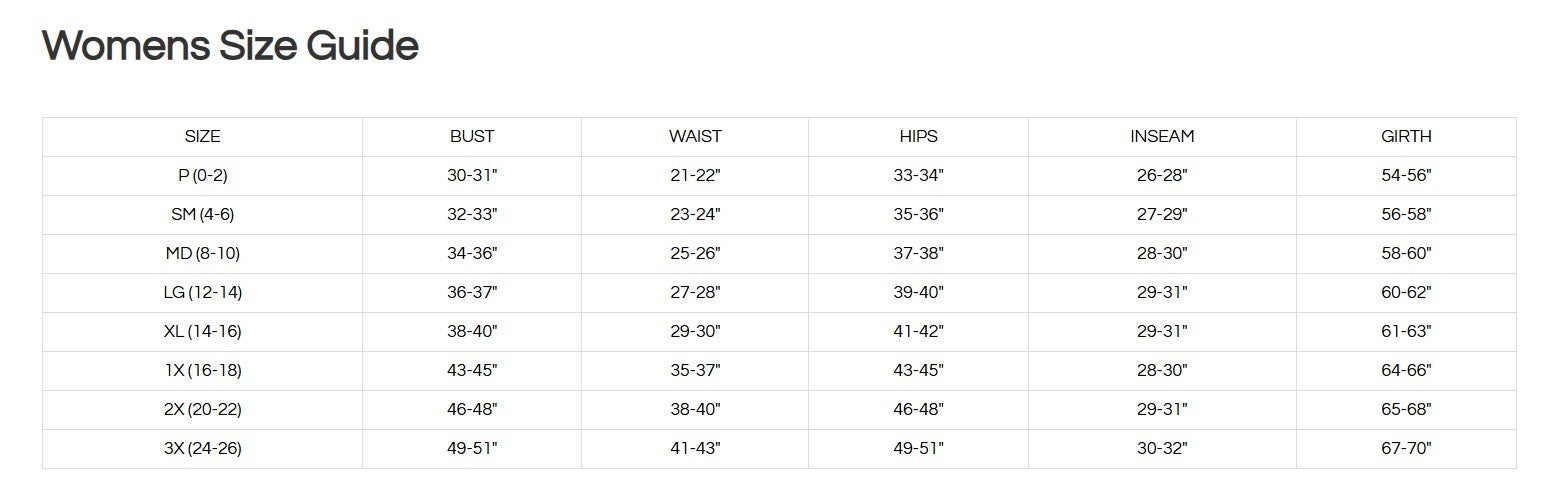Select the P (0-2) size row label
The image size is (1557, 492).
click(202, 176)
